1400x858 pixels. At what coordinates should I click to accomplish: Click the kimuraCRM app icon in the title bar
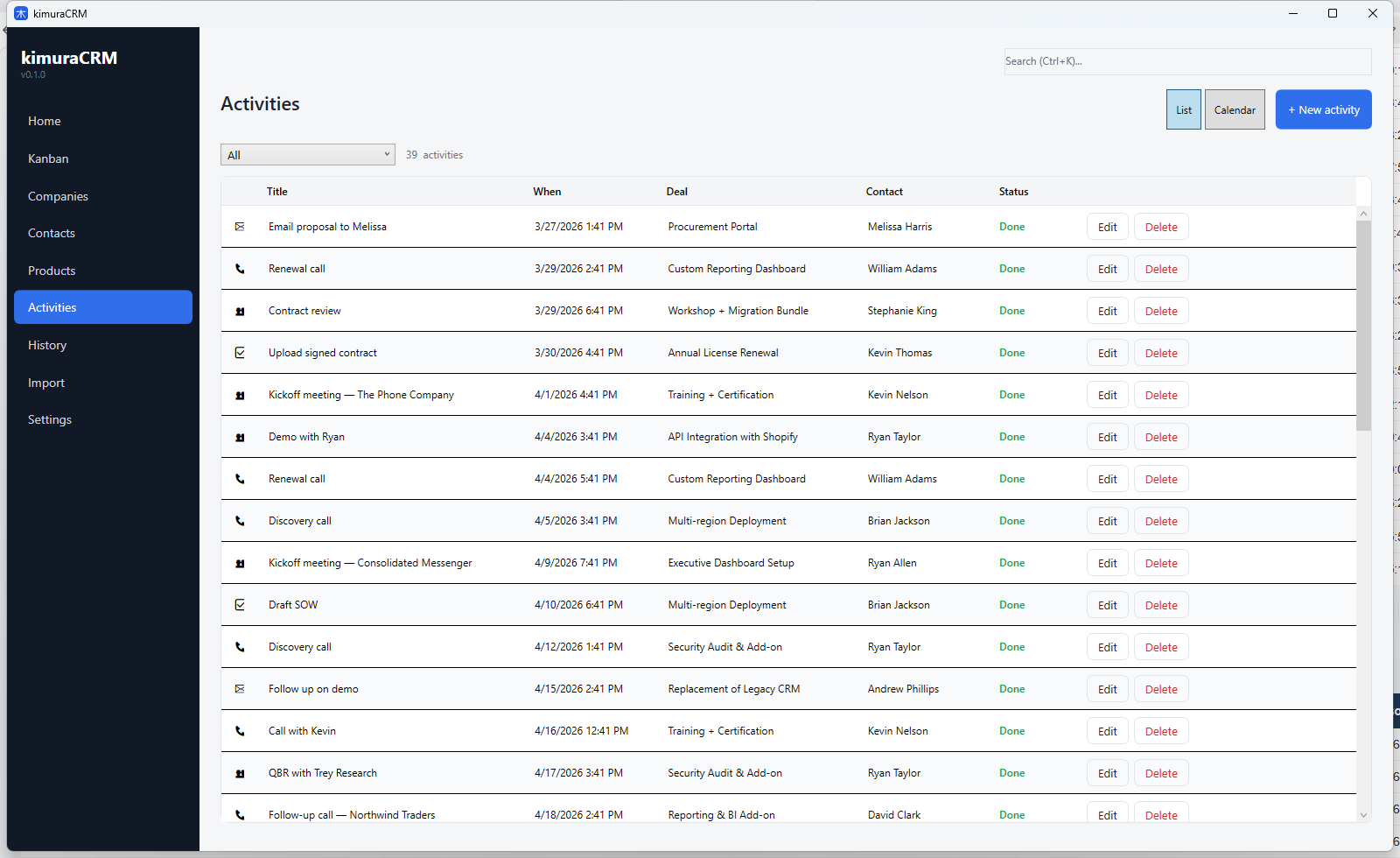click(21, 13)
